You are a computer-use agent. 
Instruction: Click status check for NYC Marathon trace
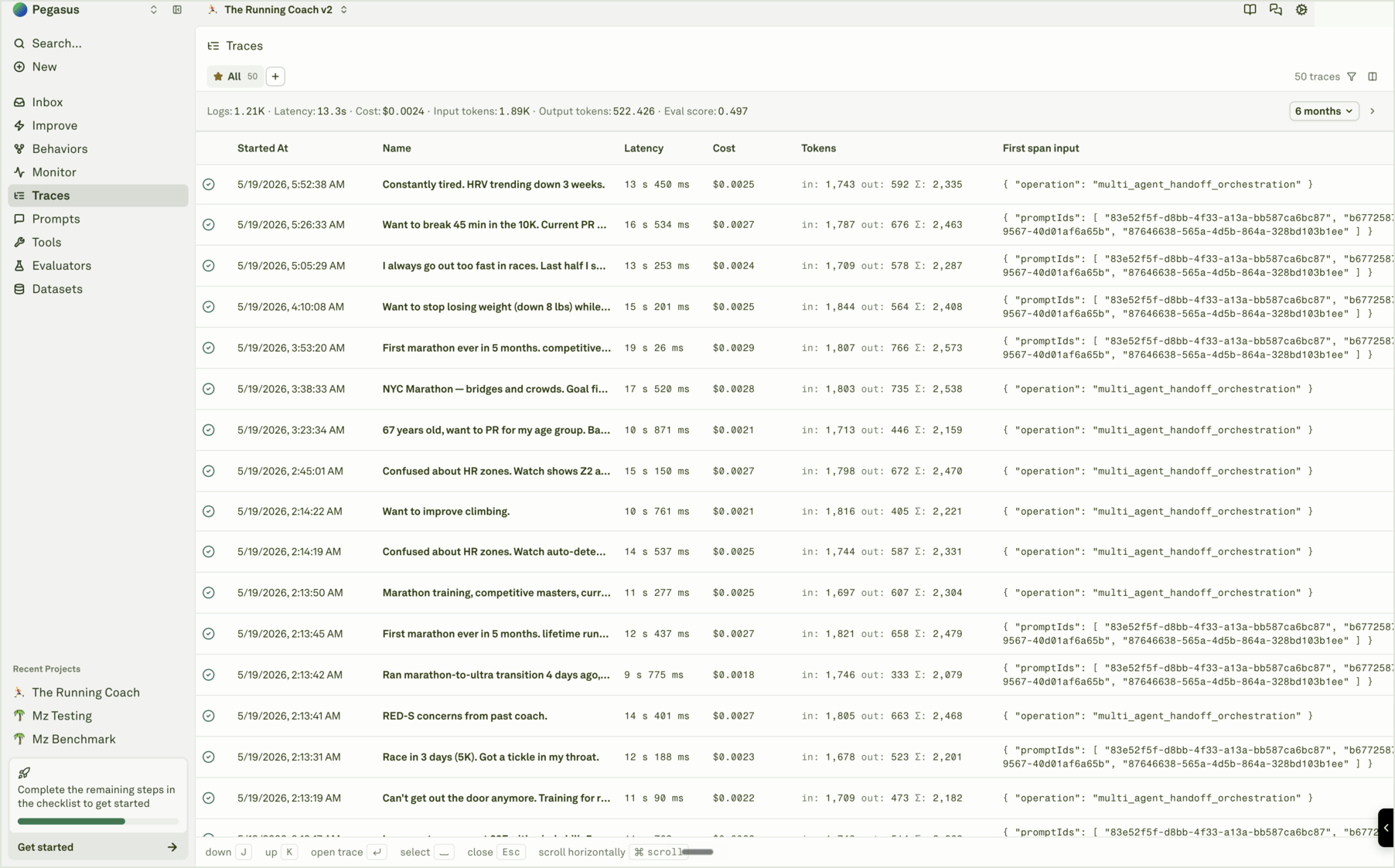tap(209, 389)
